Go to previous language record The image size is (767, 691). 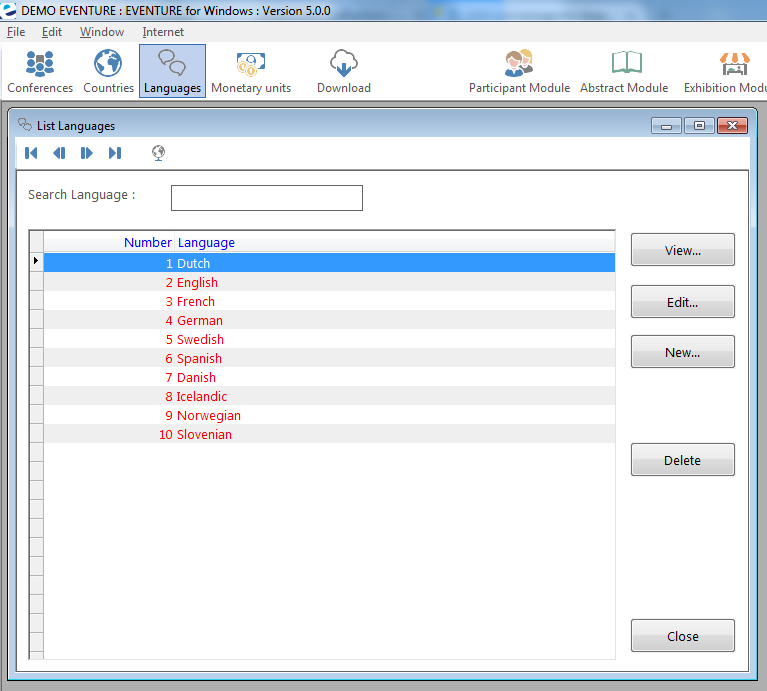[x=59, y=153]
